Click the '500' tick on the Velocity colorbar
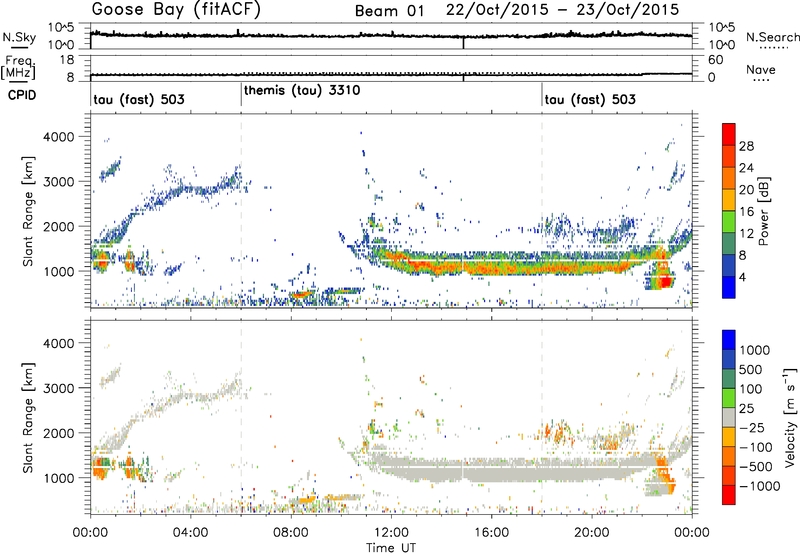800x554 pixels. 753,369
